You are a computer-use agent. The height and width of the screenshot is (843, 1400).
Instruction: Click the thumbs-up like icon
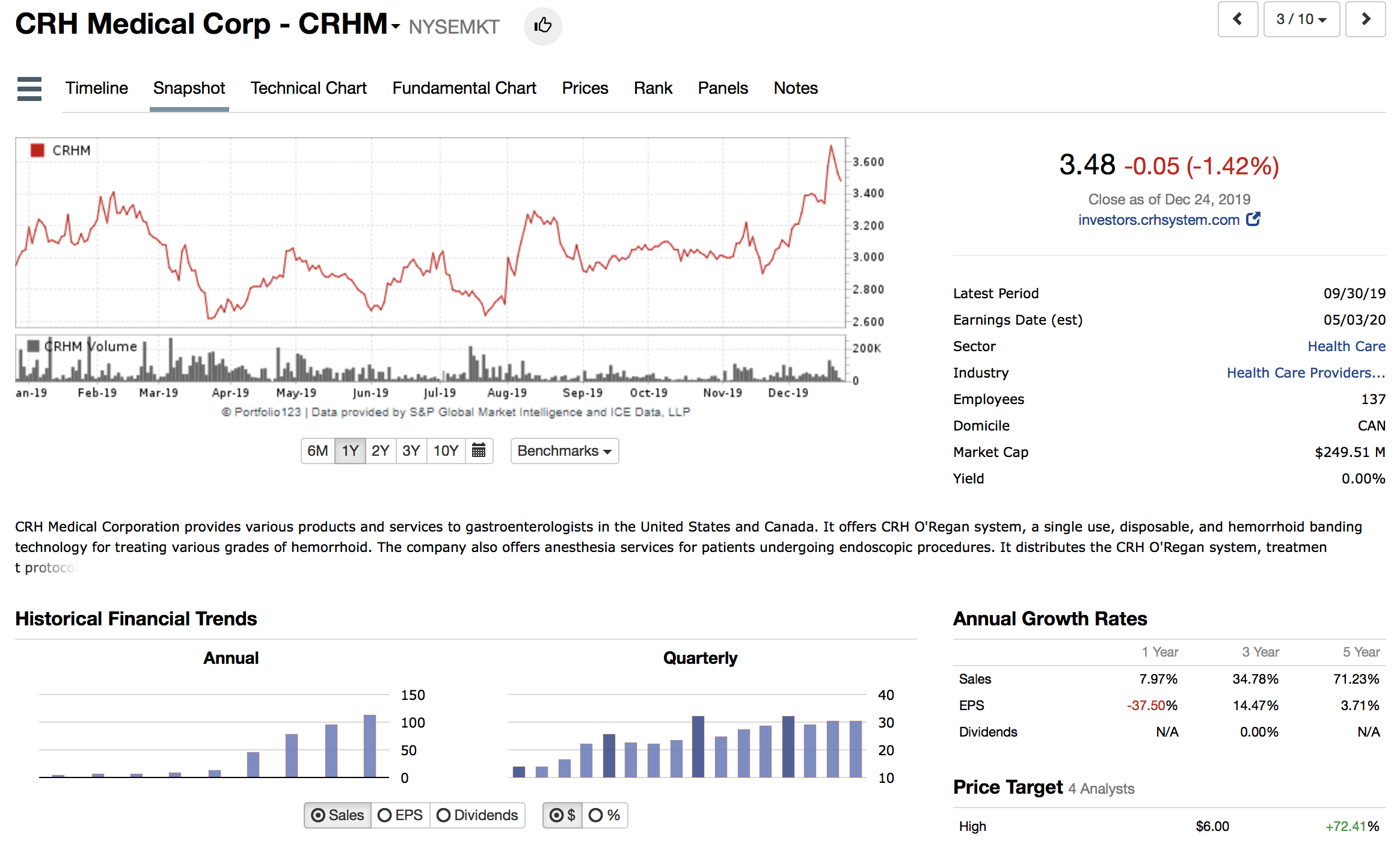[542, 26]
